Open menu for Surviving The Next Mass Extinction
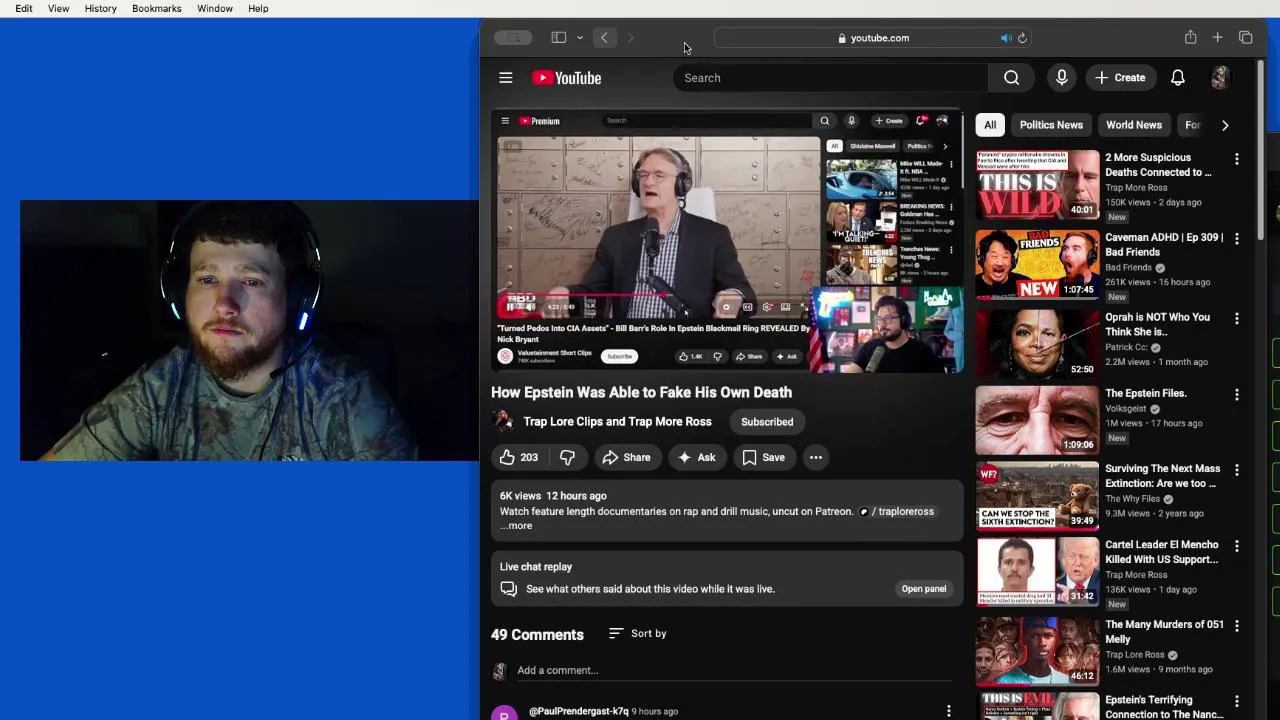Image resolution: width=1280 pixels, height=720 pixels. point(1237,470)
